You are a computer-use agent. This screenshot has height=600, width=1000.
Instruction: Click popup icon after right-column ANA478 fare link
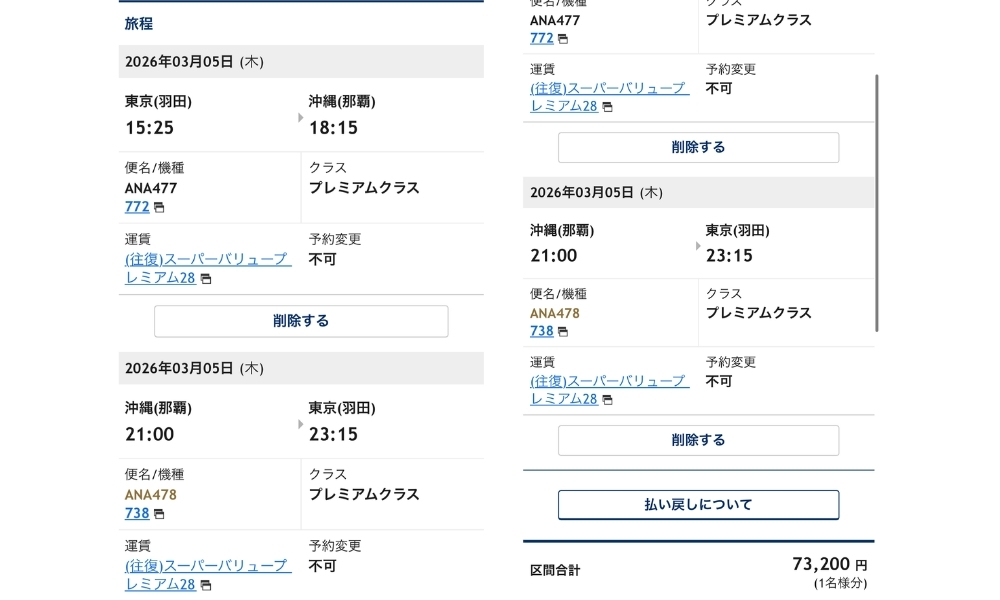click(608, 399)
